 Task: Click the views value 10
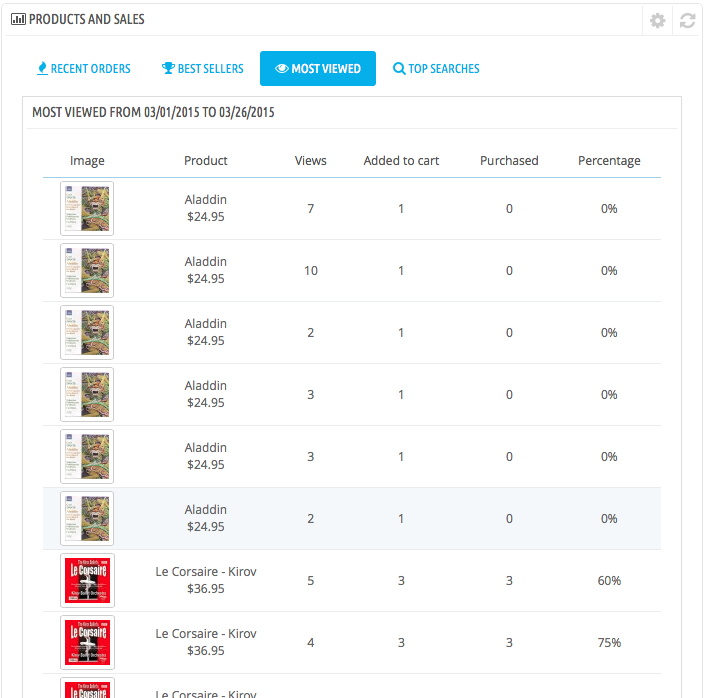311,271
